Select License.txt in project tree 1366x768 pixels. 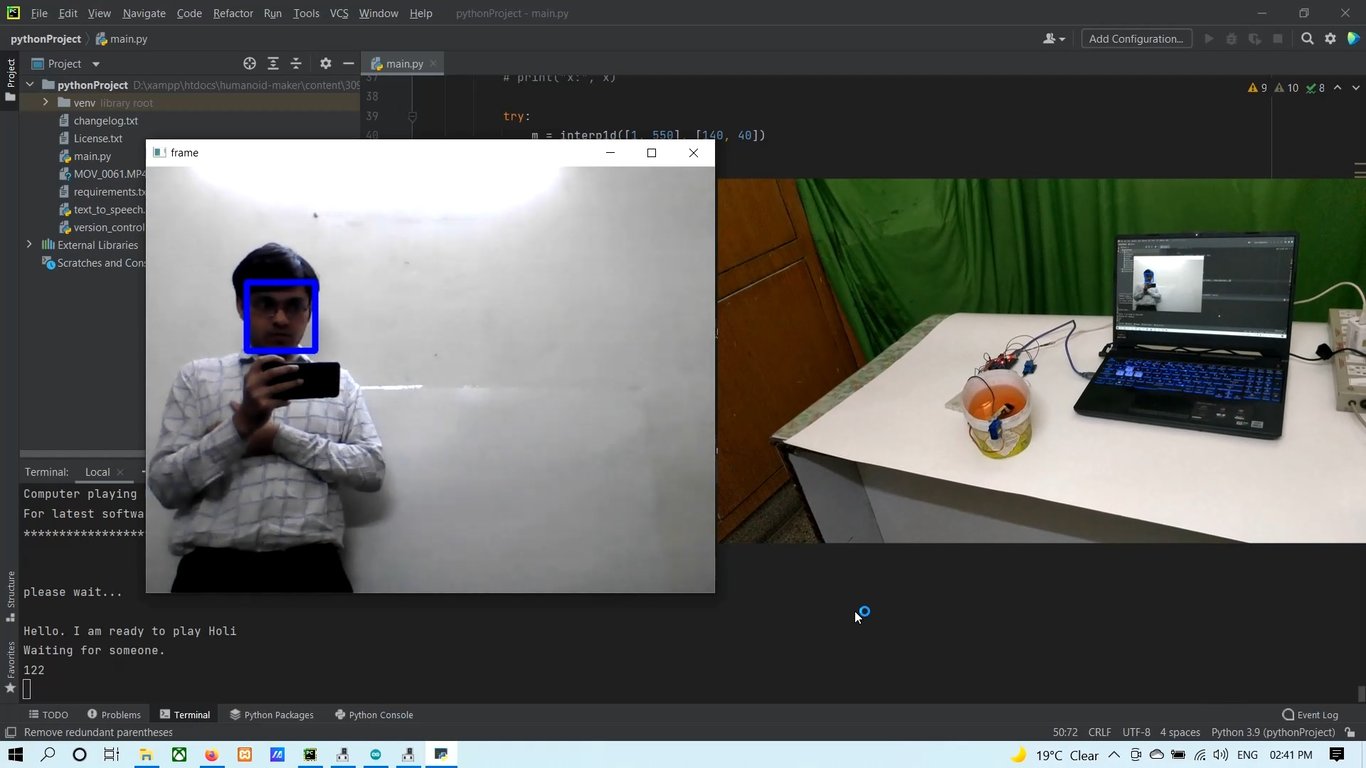click(x=98, y=138)
